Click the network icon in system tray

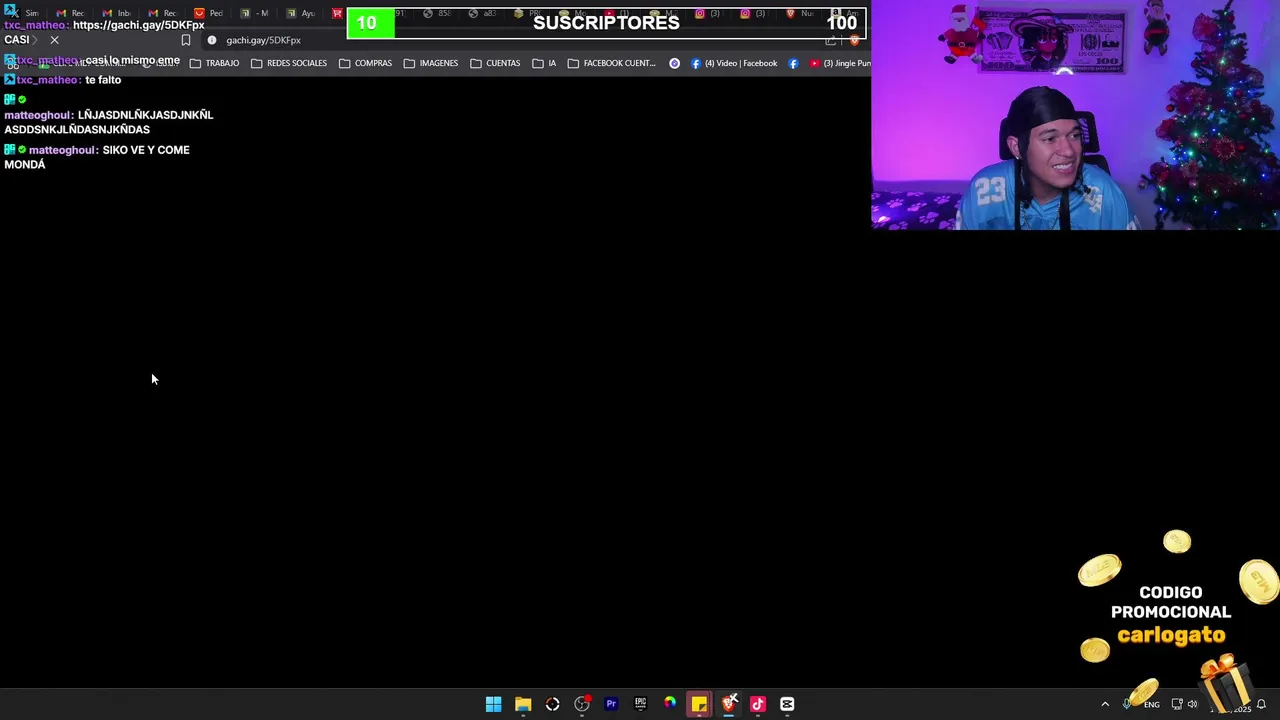(1177, 704)
